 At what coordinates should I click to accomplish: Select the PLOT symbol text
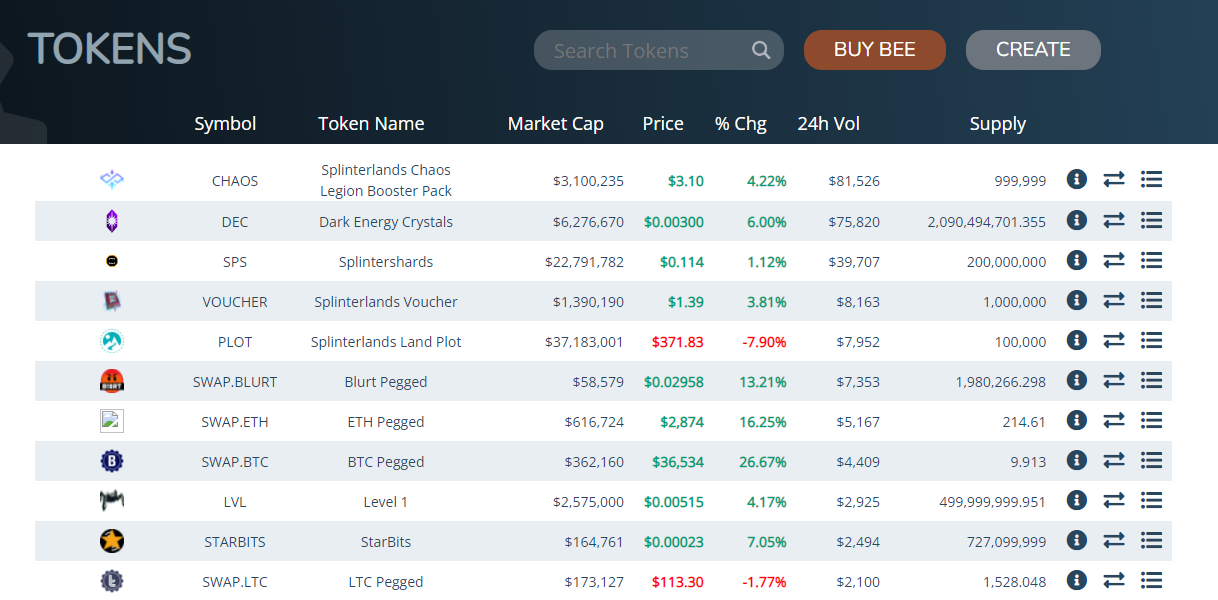pos(235,342)
